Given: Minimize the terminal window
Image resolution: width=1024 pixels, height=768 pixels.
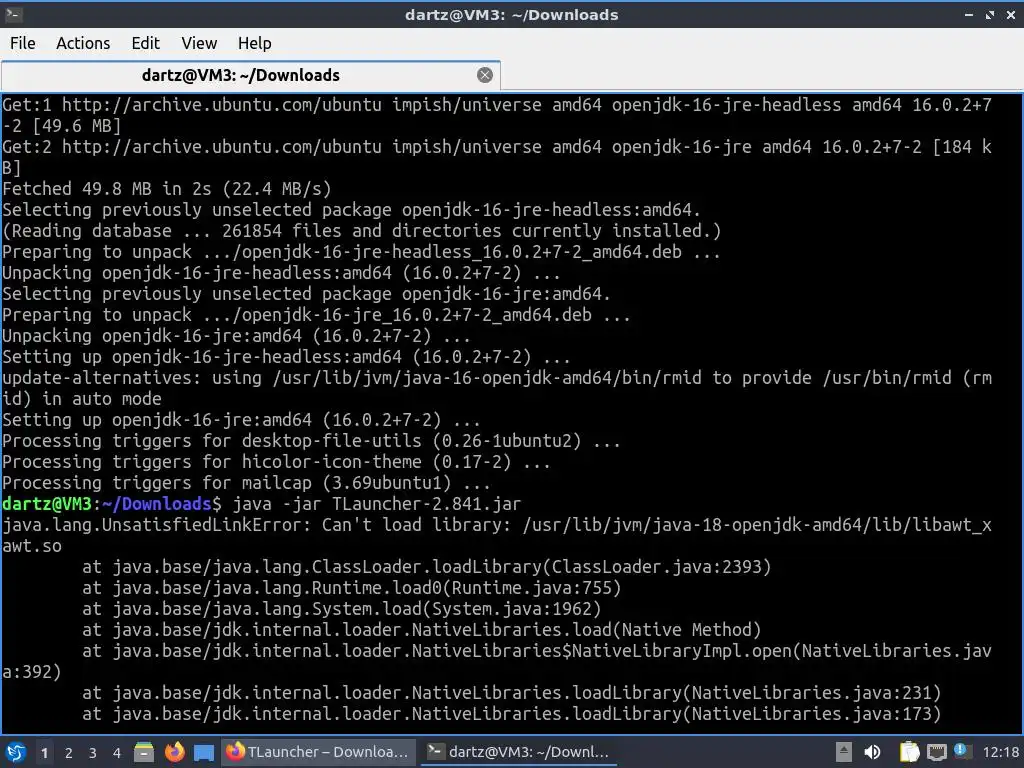Looking at the screenshot, I should pyautogui.click(x=969, y=14).
